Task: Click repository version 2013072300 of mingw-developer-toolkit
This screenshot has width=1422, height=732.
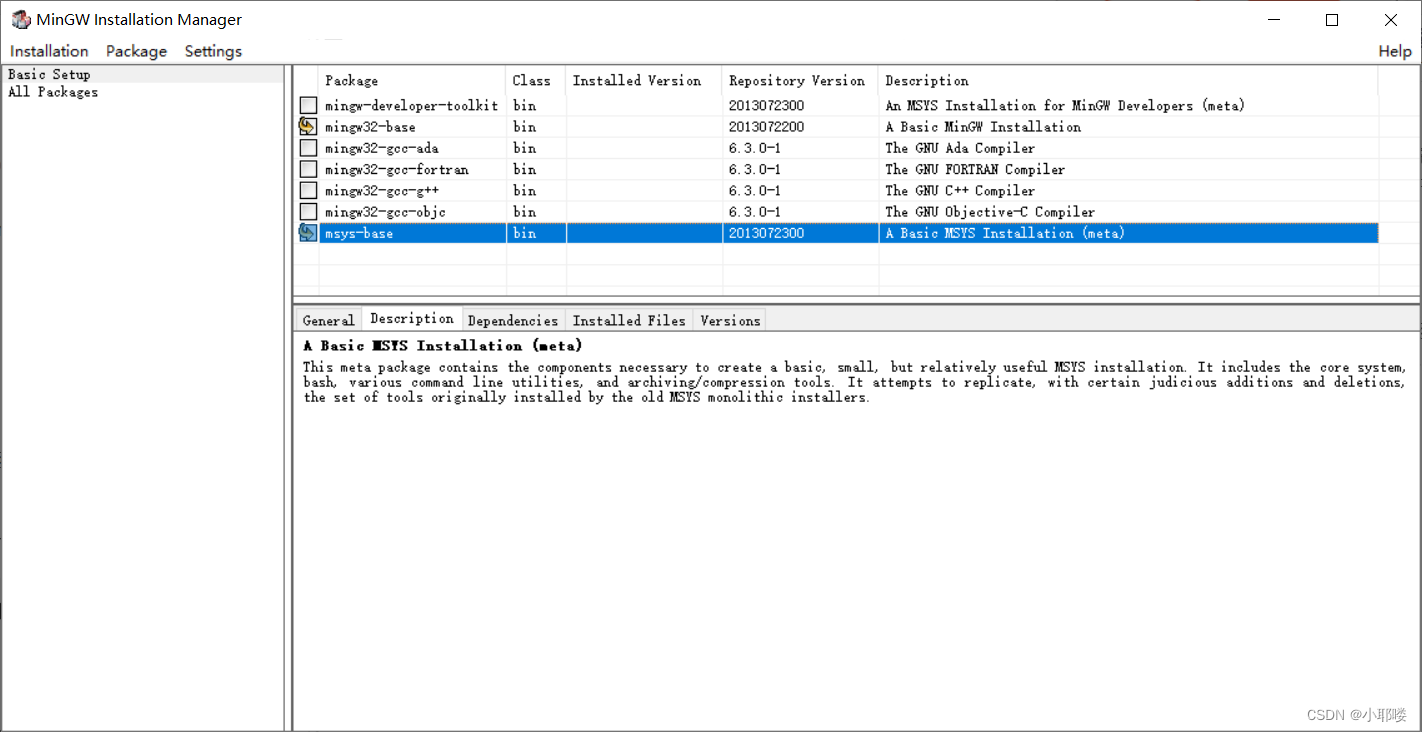Action: 766,105
